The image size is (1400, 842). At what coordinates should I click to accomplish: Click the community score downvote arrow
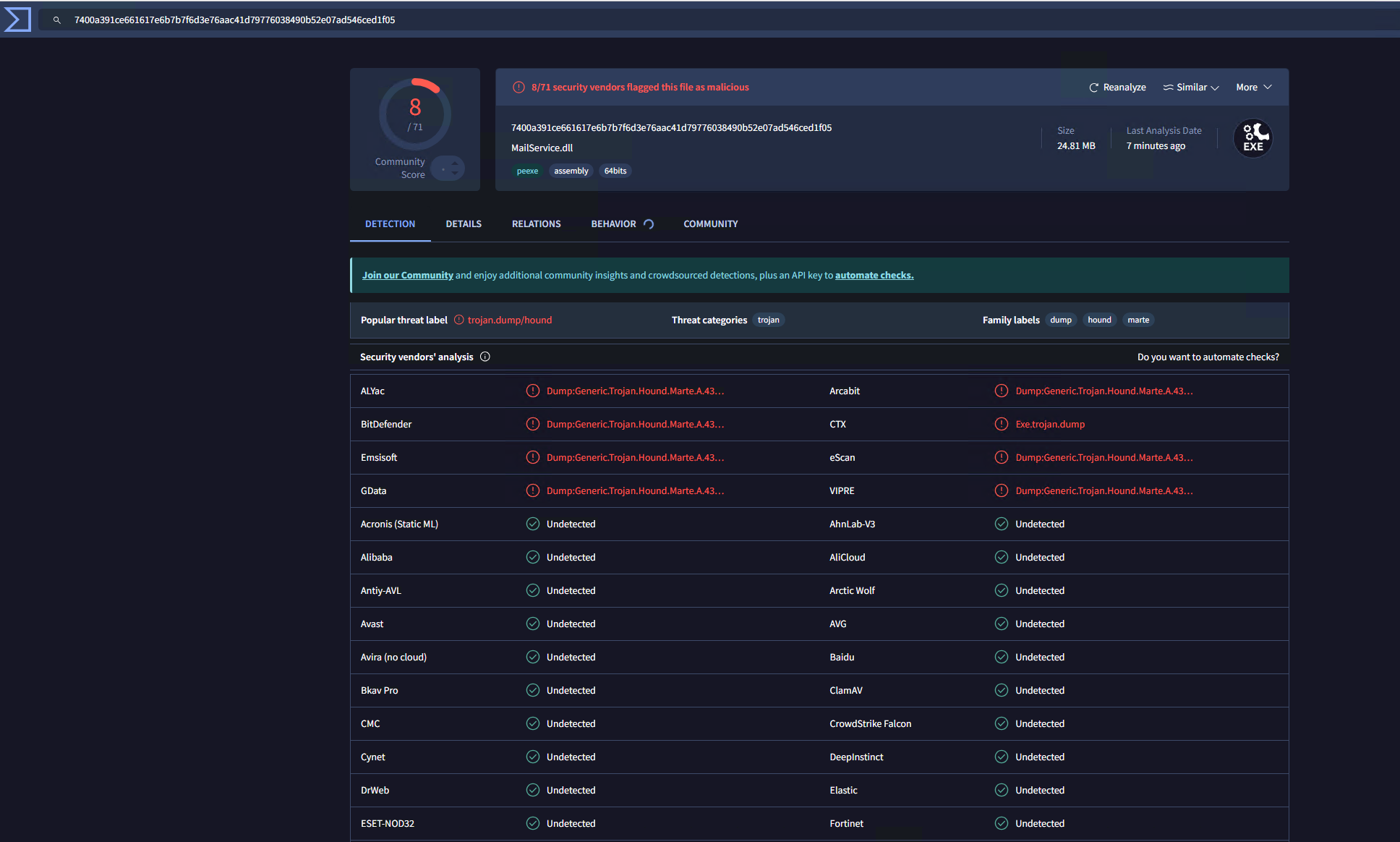[455, 174]
